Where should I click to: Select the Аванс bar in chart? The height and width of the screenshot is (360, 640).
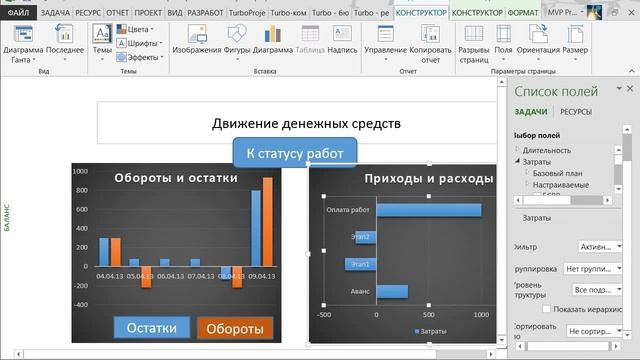point(392,291)
